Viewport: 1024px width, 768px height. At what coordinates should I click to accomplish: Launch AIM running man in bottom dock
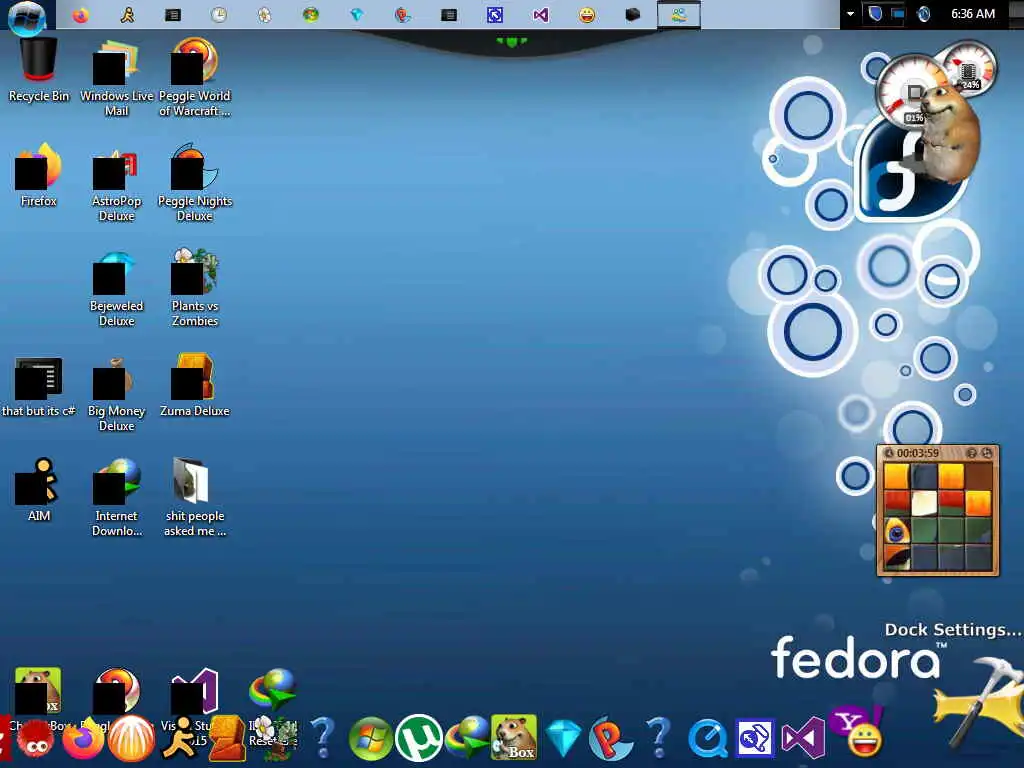coord(179,738)
